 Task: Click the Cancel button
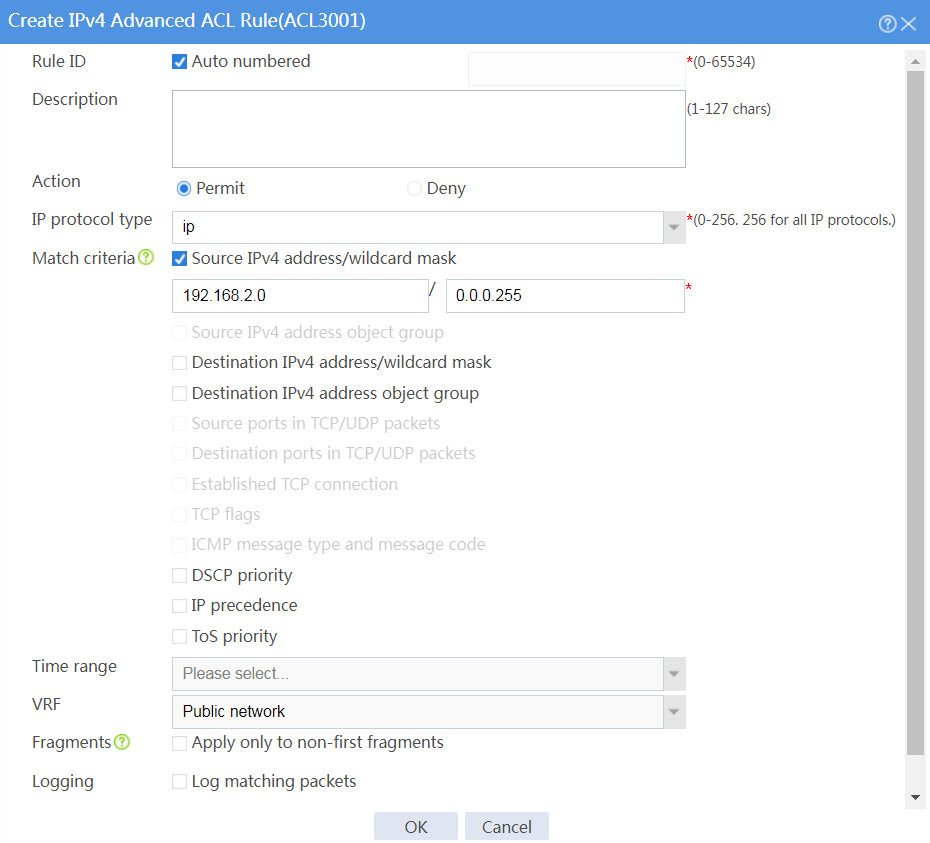tap(507, 826)
